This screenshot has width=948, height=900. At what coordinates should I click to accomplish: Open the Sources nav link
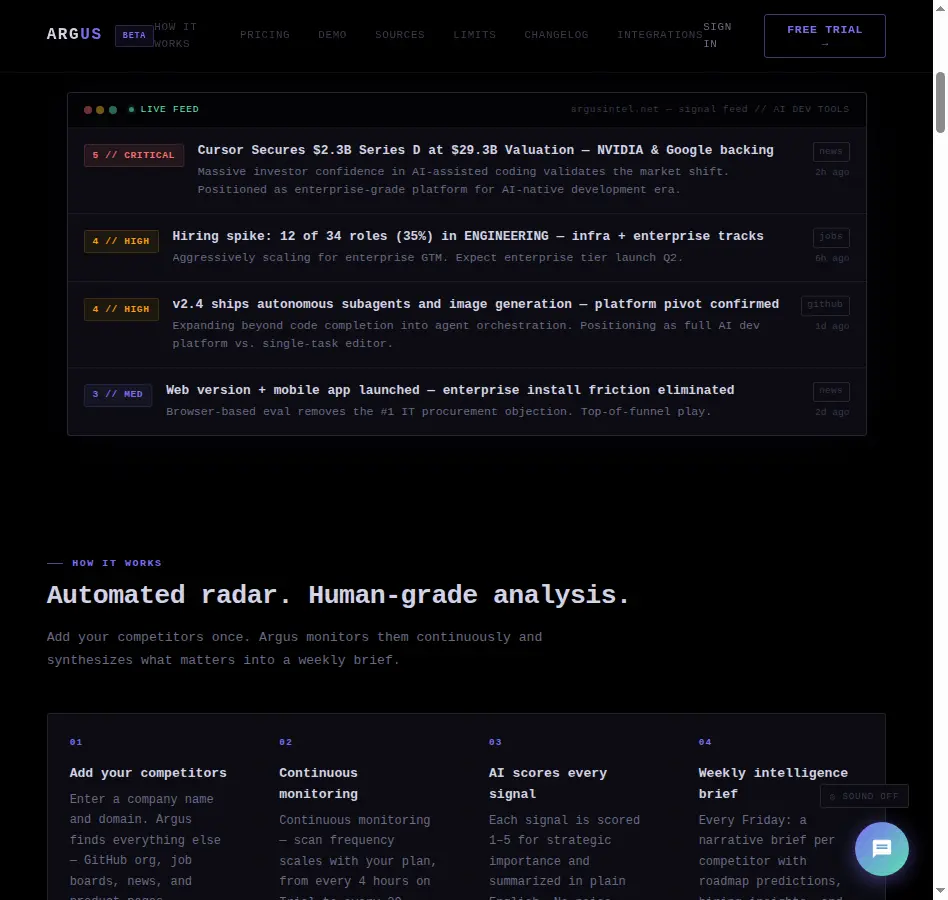(x=400, y=35)
